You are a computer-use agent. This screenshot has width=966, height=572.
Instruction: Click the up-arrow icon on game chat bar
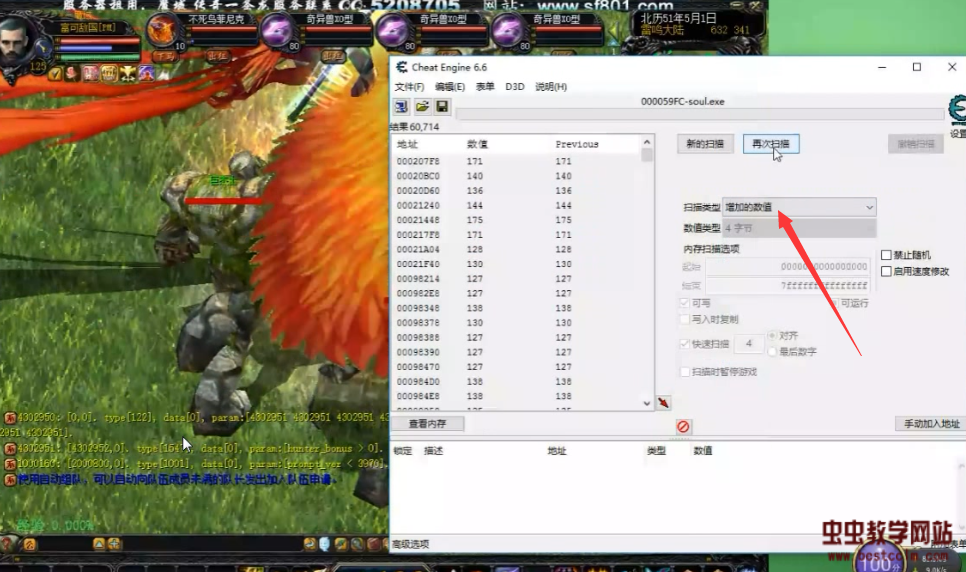click(99, 544)
